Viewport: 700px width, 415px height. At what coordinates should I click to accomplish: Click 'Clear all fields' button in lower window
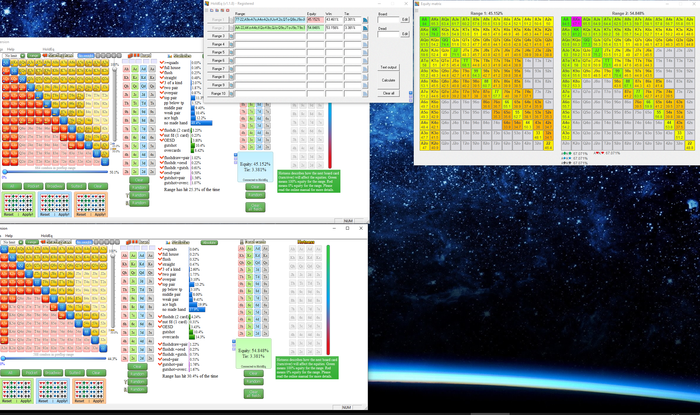(x=254, y=393)
